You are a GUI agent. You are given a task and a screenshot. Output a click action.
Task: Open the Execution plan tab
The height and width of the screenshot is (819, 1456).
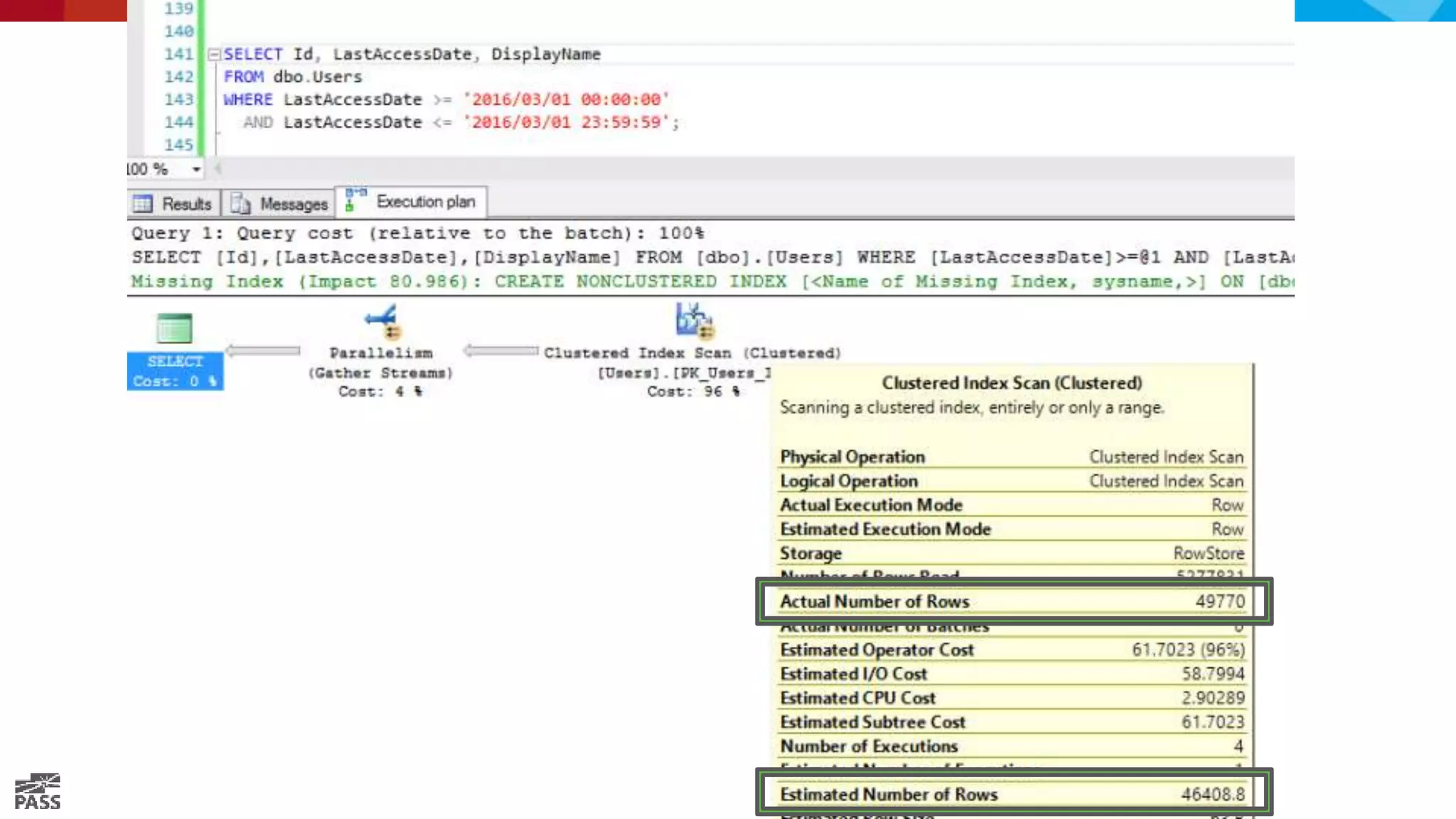425,202
